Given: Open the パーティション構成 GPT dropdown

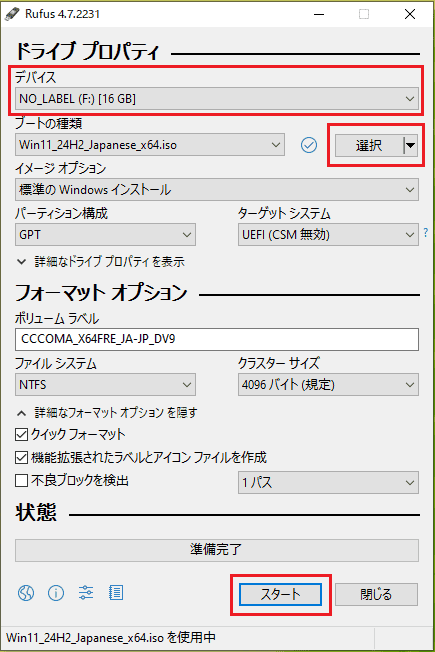Looking at the screenshot, I should click(x=105, y=235).
